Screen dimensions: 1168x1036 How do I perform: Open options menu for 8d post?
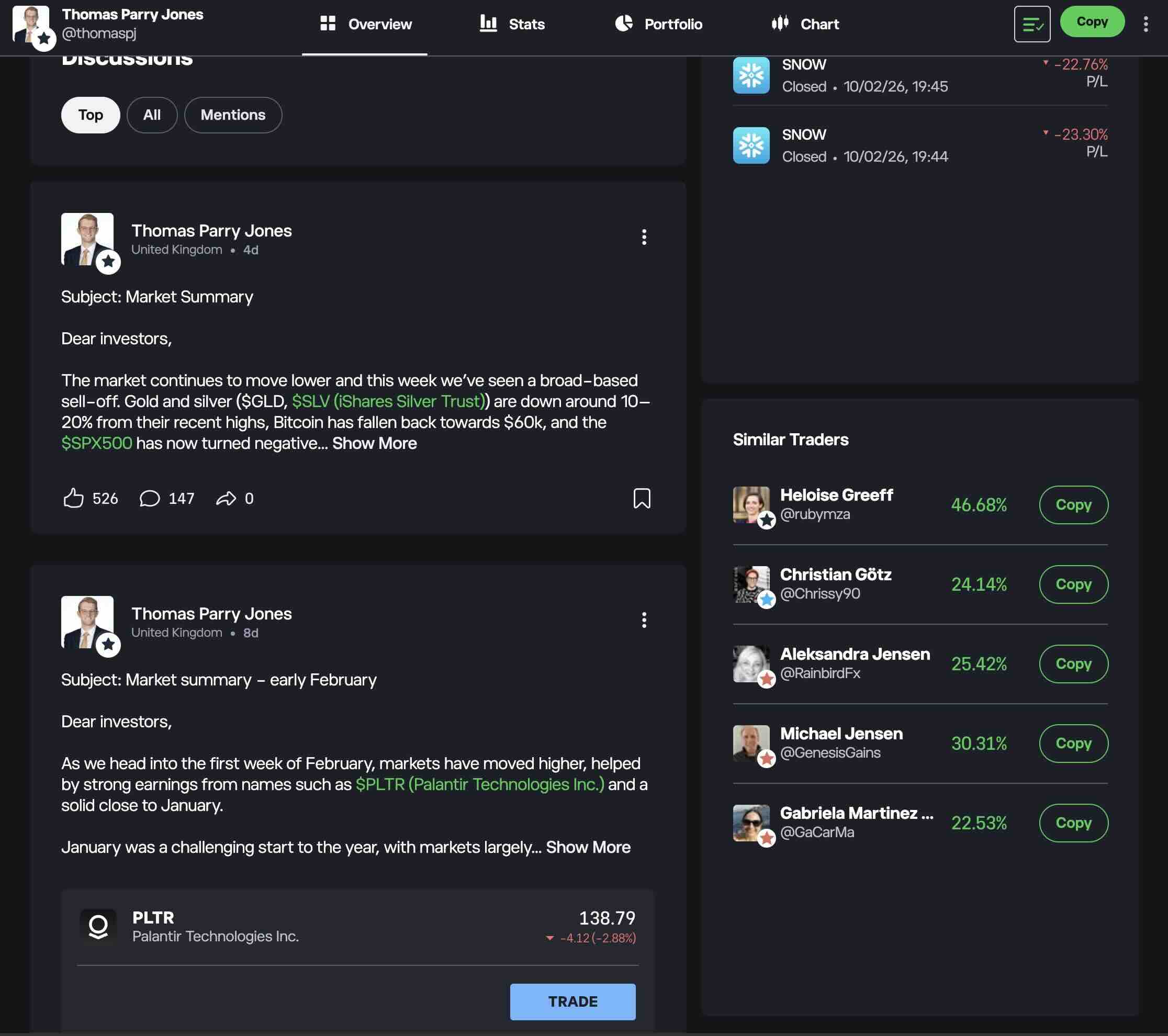pyautogui.click(x=644, y=620)
